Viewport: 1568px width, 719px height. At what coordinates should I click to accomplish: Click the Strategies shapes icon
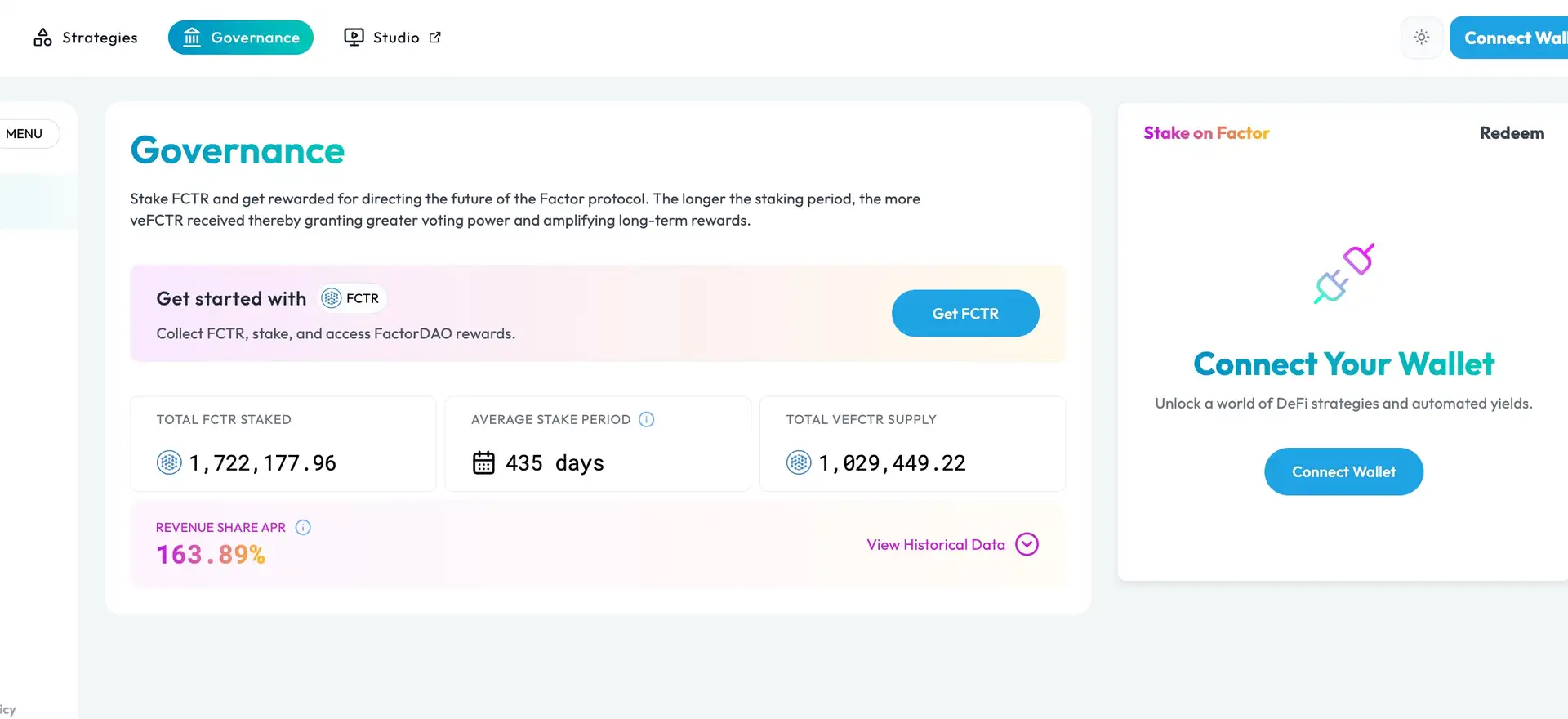(x=42, y=38)
